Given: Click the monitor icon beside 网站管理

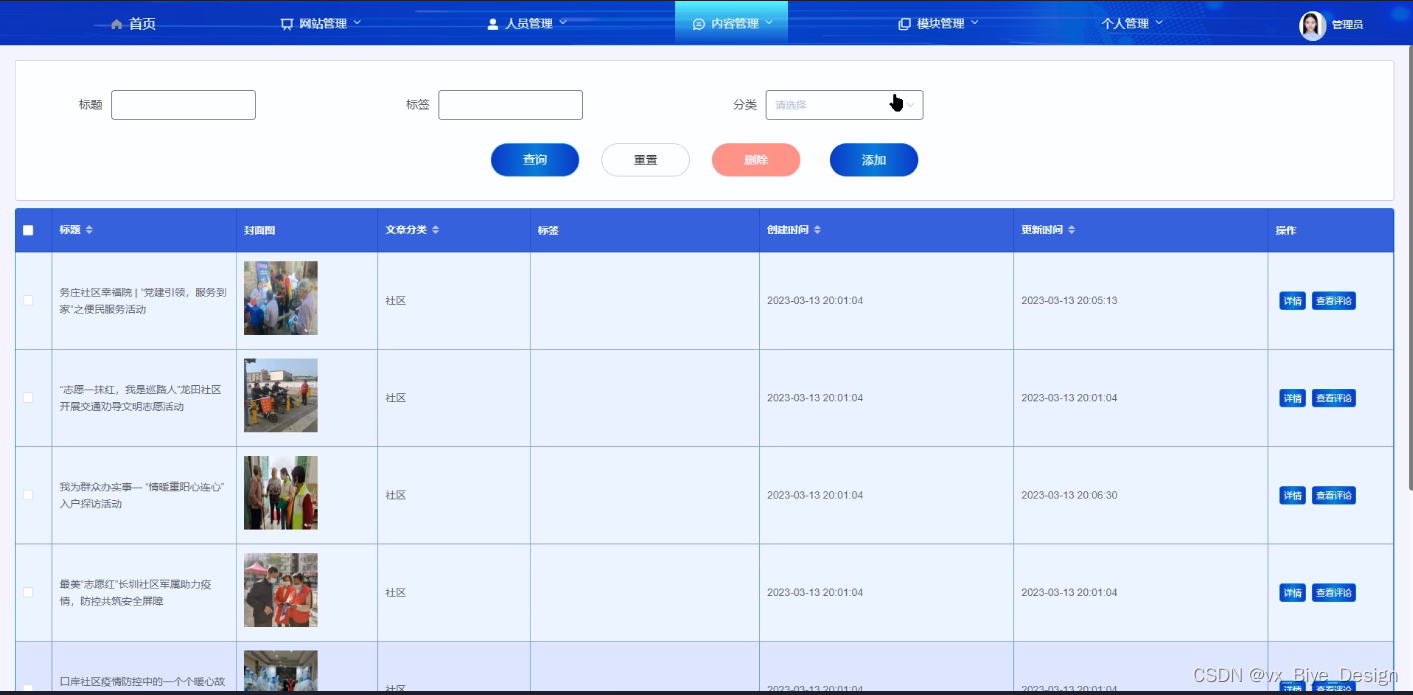Looking at the screenshot, I should pyautogui.click(x=287, y=23).
